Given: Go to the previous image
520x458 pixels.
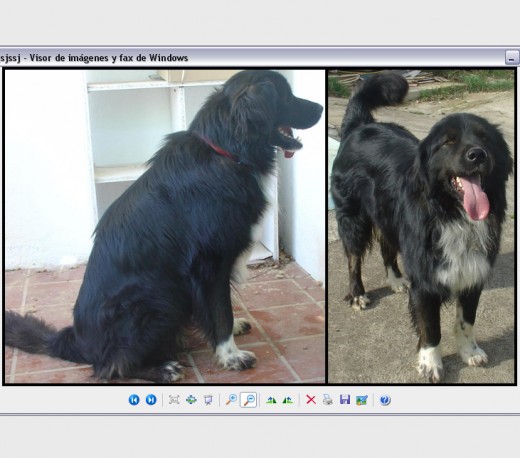Looking at the screenshot, I should pyautogui.click(x=134, y=400).
